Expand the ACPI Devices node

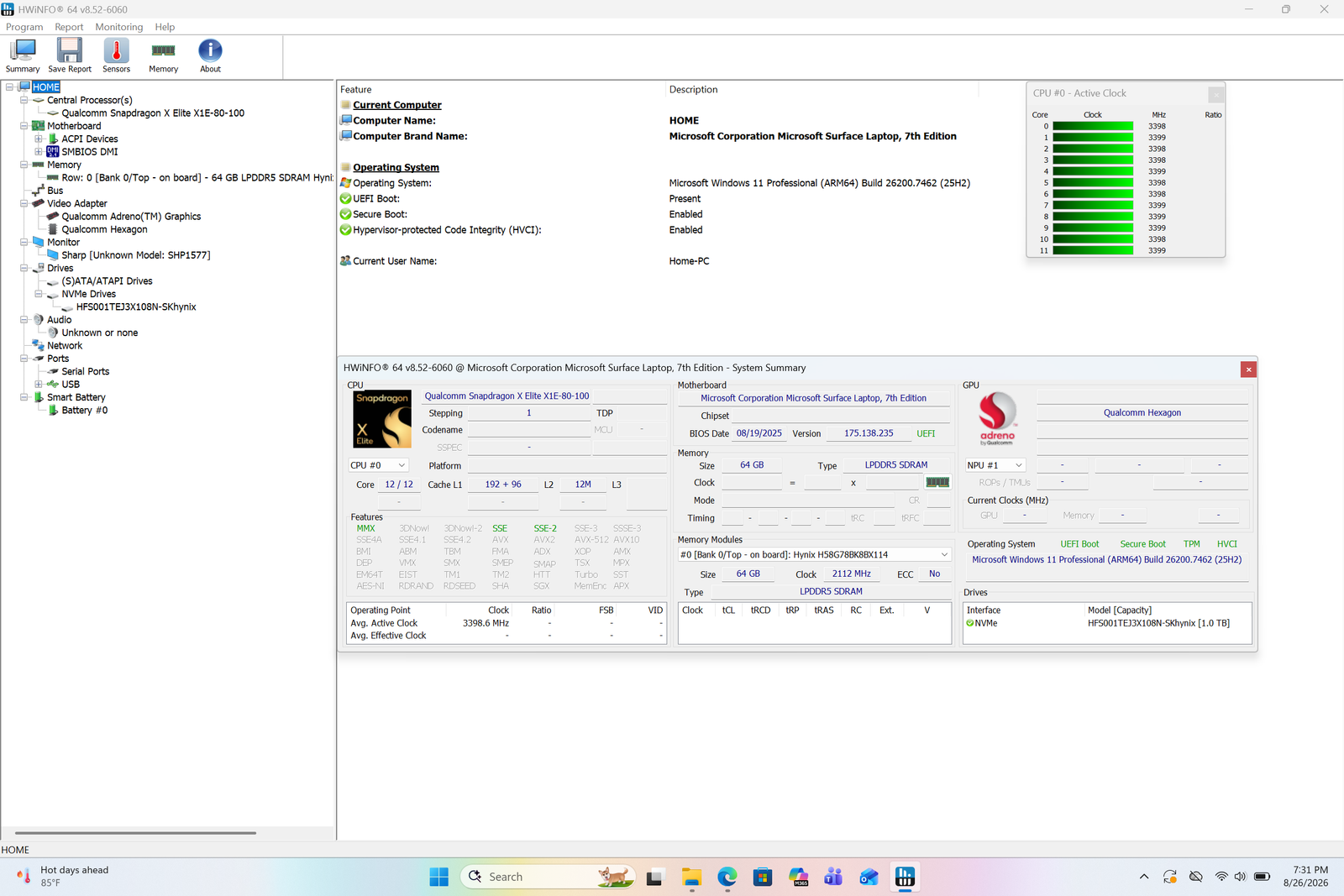(x=38, y=139)
